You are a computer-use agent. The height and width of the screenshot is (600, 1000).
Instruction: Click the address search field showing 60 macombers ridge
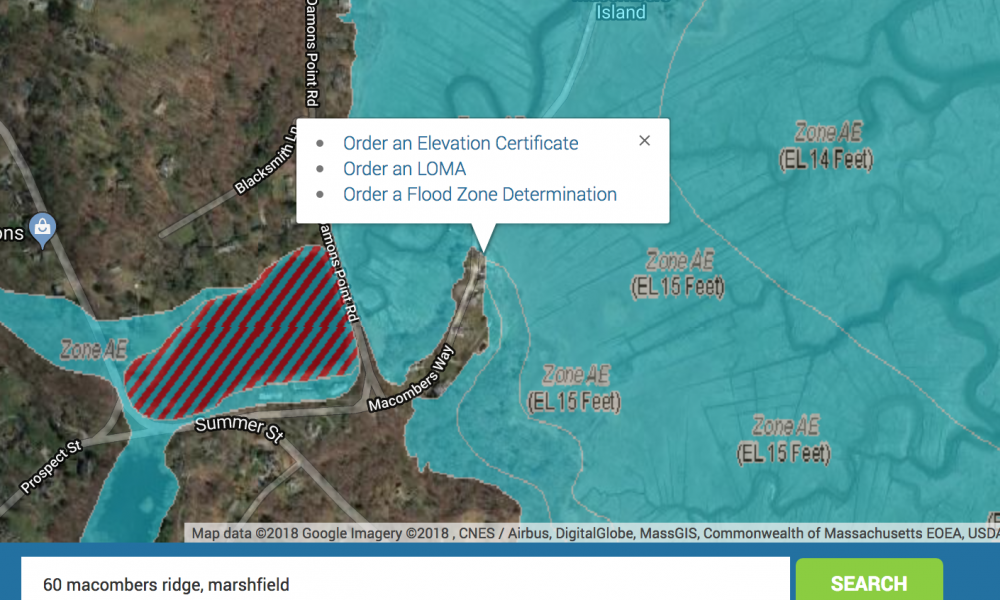click(x=400, y=583)
